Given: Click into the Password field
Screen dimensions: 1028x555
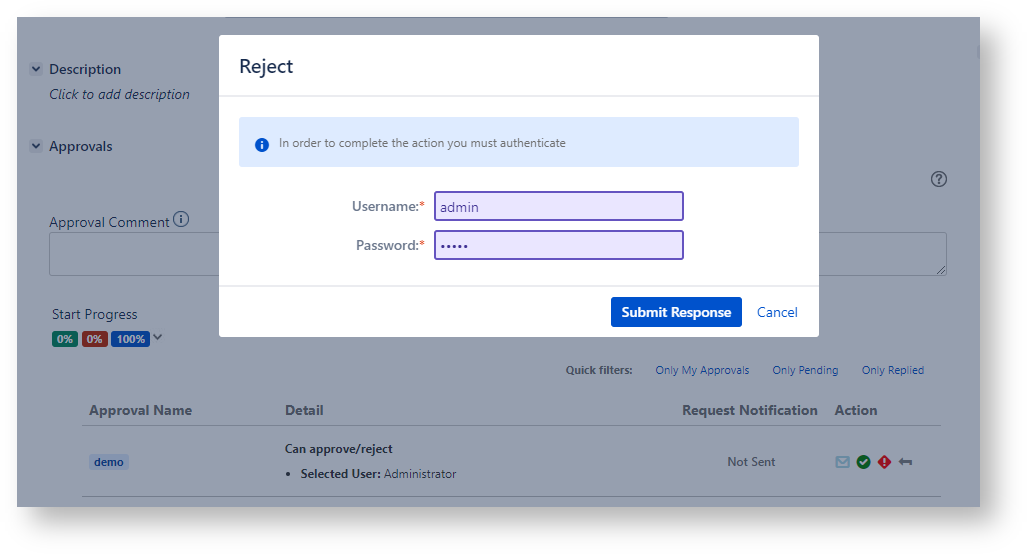Looking at the screenshot, I should pos(558,245).
